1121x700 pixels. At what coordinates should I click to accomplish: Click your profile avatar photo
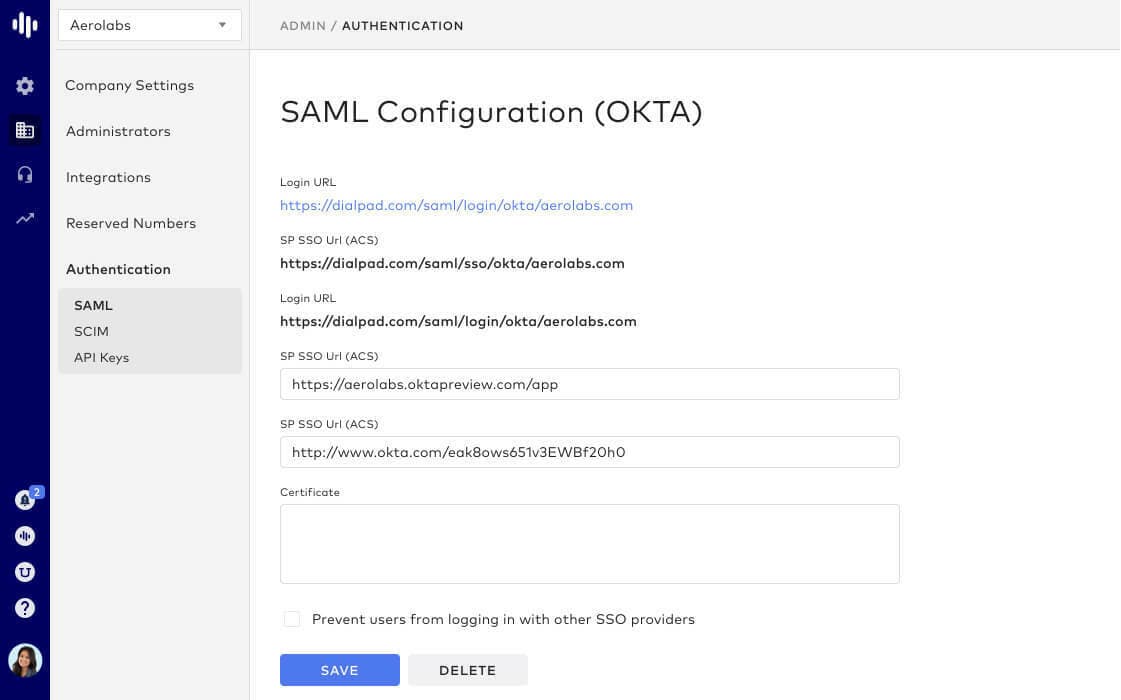25,660
